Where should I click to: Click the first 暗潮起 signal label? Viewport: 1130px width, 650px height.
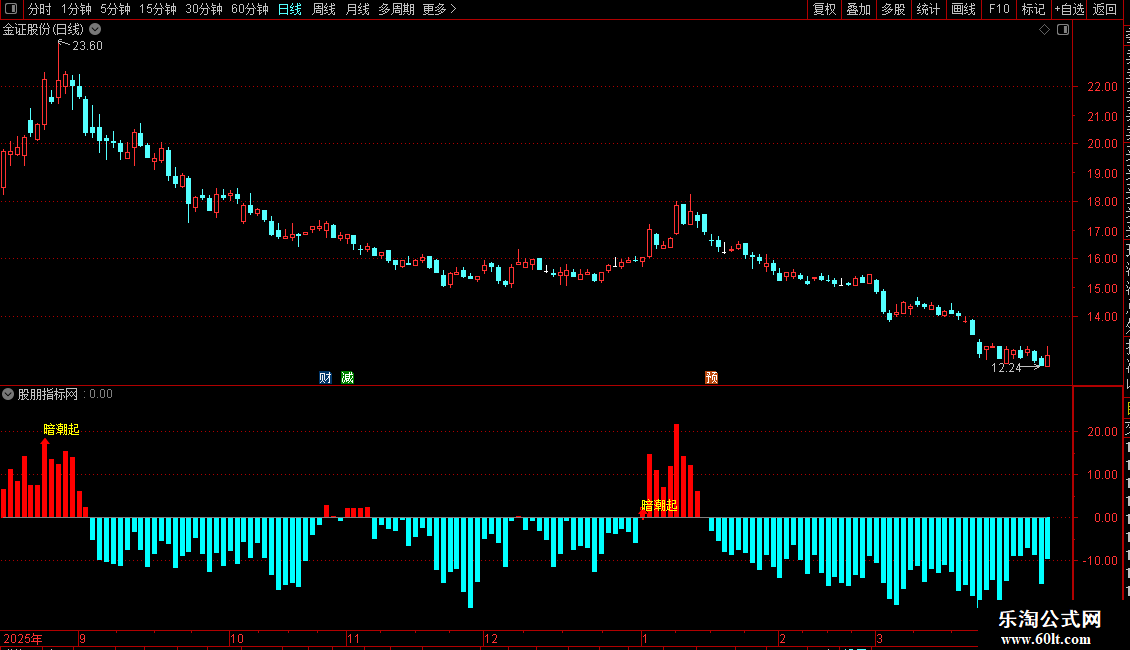(61, 429)
